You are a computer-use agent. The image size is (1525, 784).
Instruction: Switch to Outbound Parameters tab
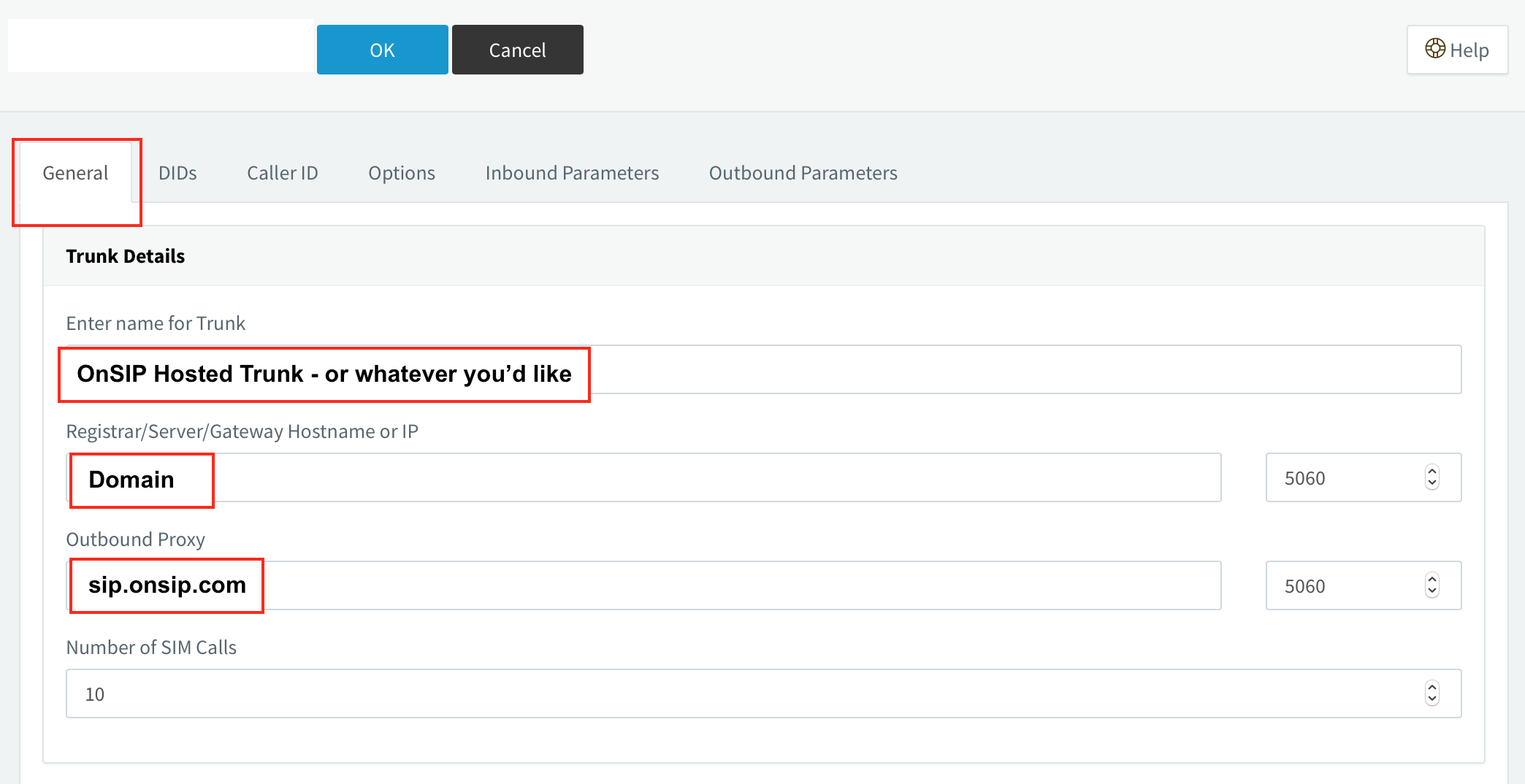tap(803, 173)
